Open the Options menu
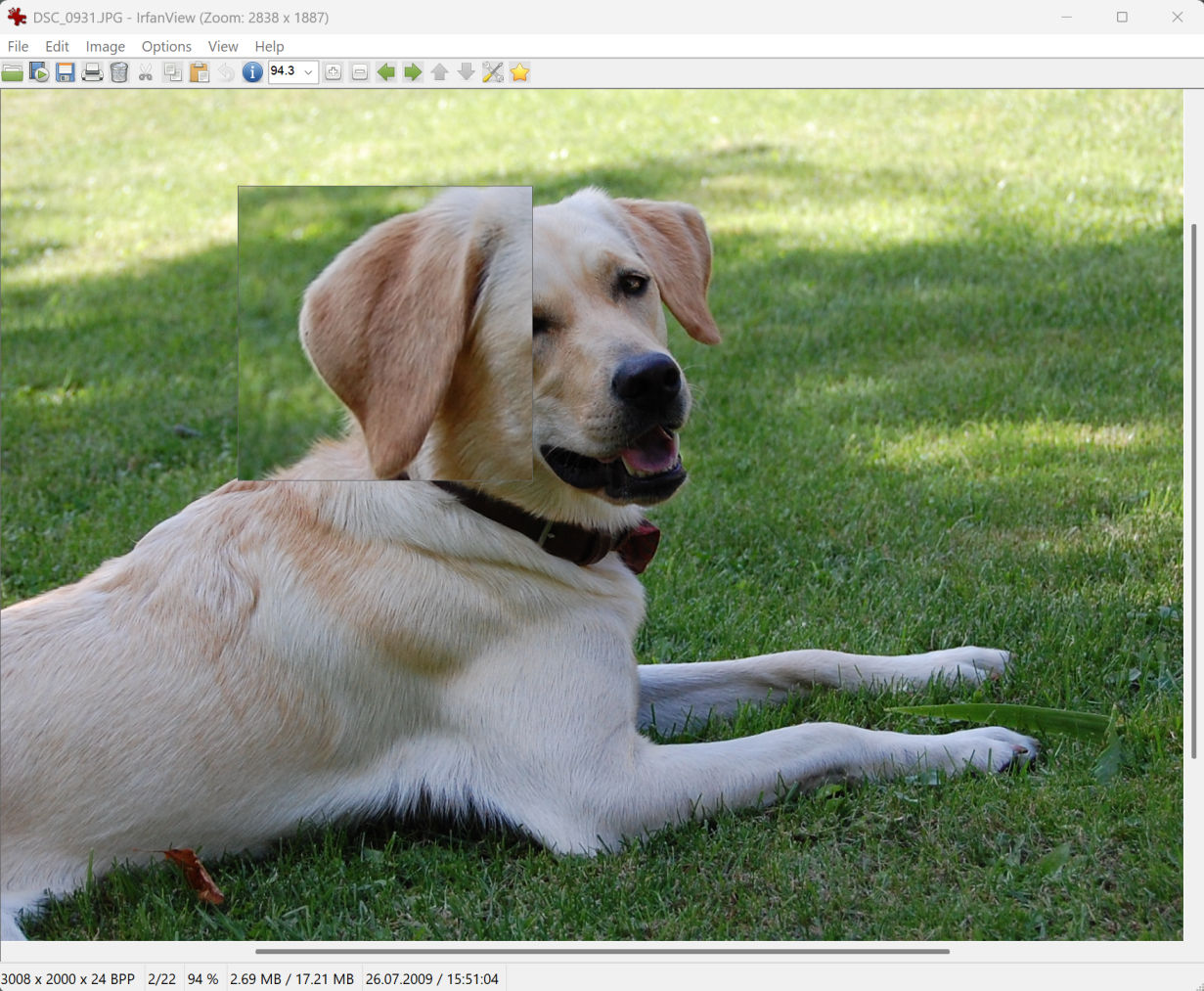1204x991 pixels. 166,46
